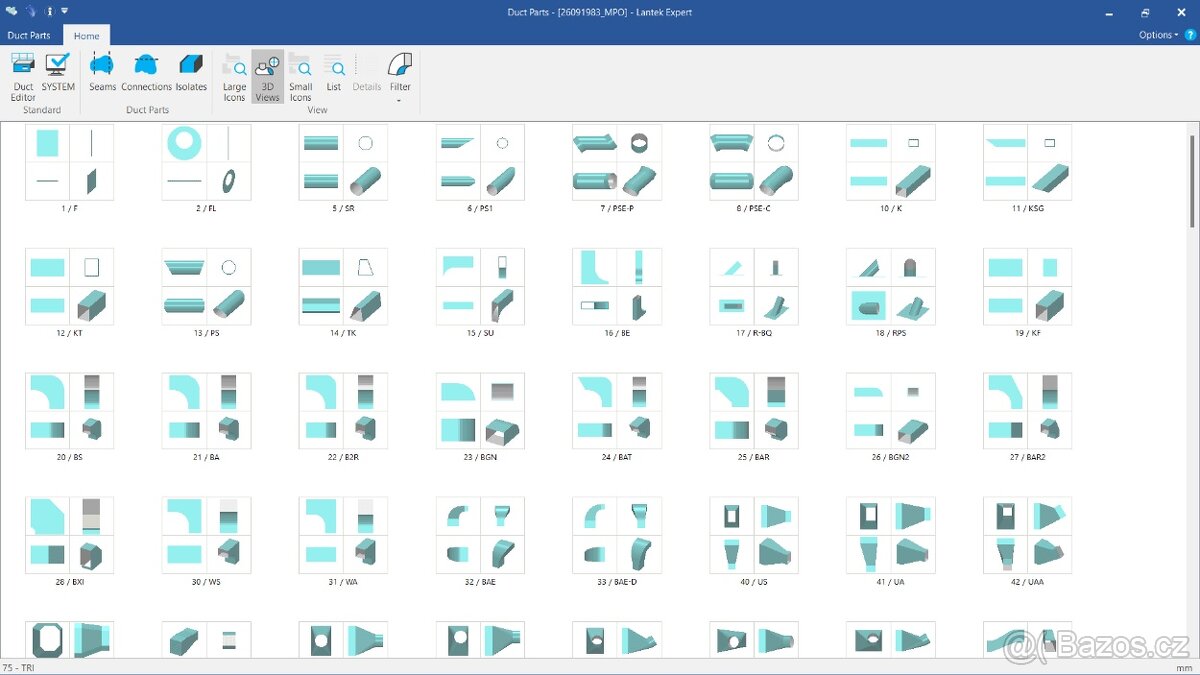Open the Duct Editor tool

tap(23, 76)
